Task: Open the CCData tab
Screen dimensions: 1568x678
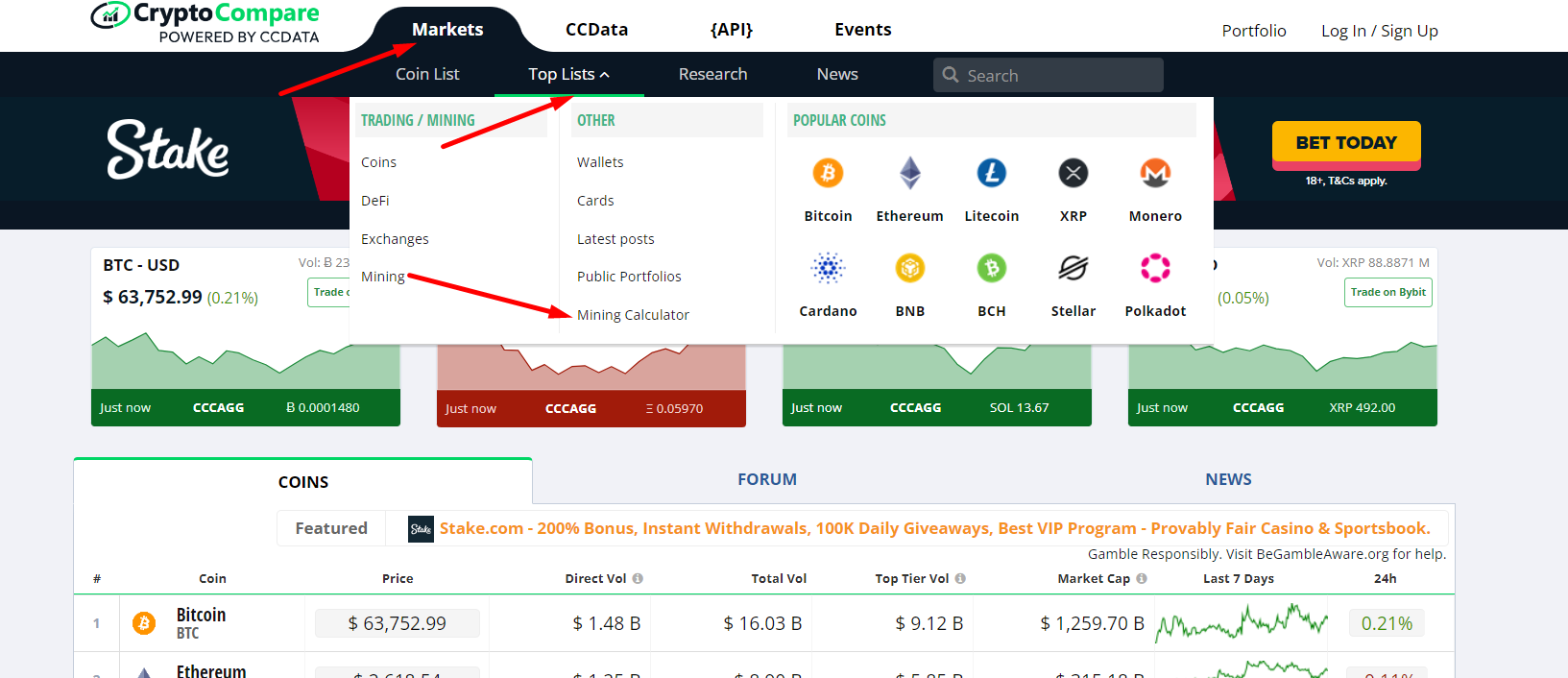Action: pos(596,30)
